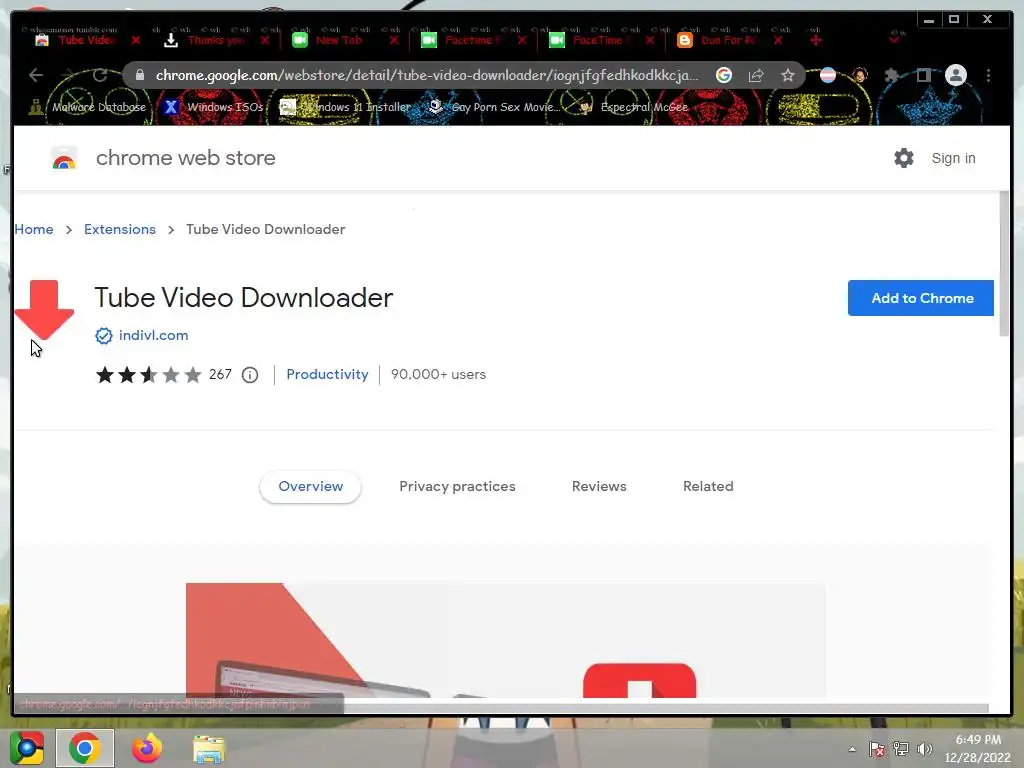
Task: Click the page vertical scrollbar
Action: pyautogui.click(x=1004, y=264)
